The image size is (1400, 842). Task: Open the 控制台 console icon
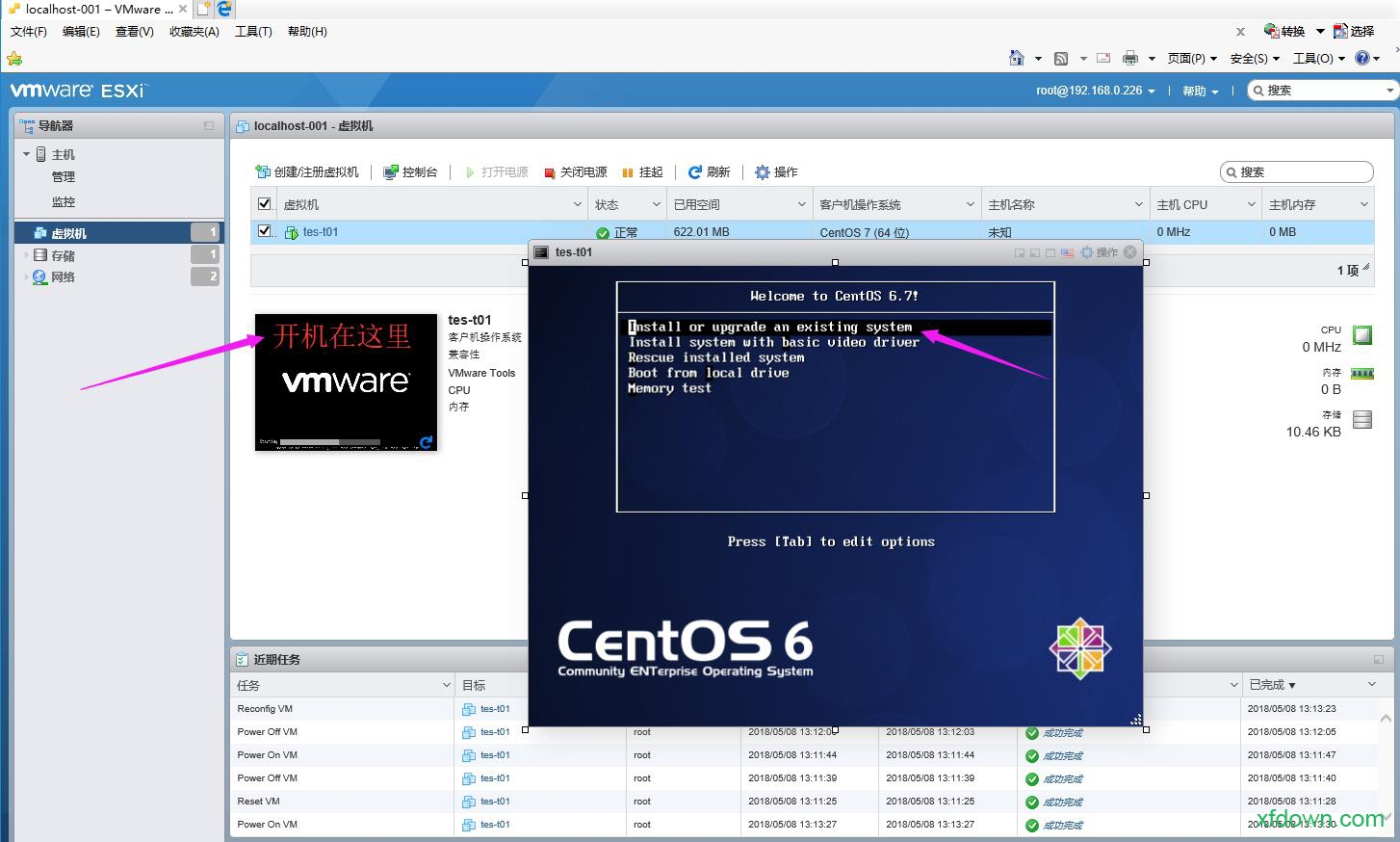(x=389, y=171)
